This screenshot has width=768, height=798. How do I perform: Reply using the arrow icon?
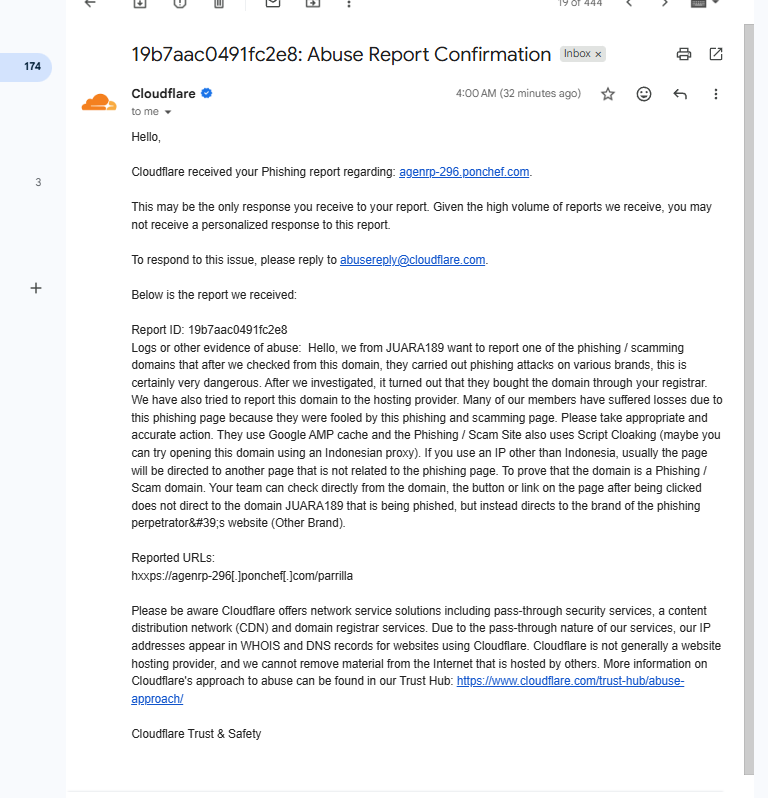[x=680, y=94]
